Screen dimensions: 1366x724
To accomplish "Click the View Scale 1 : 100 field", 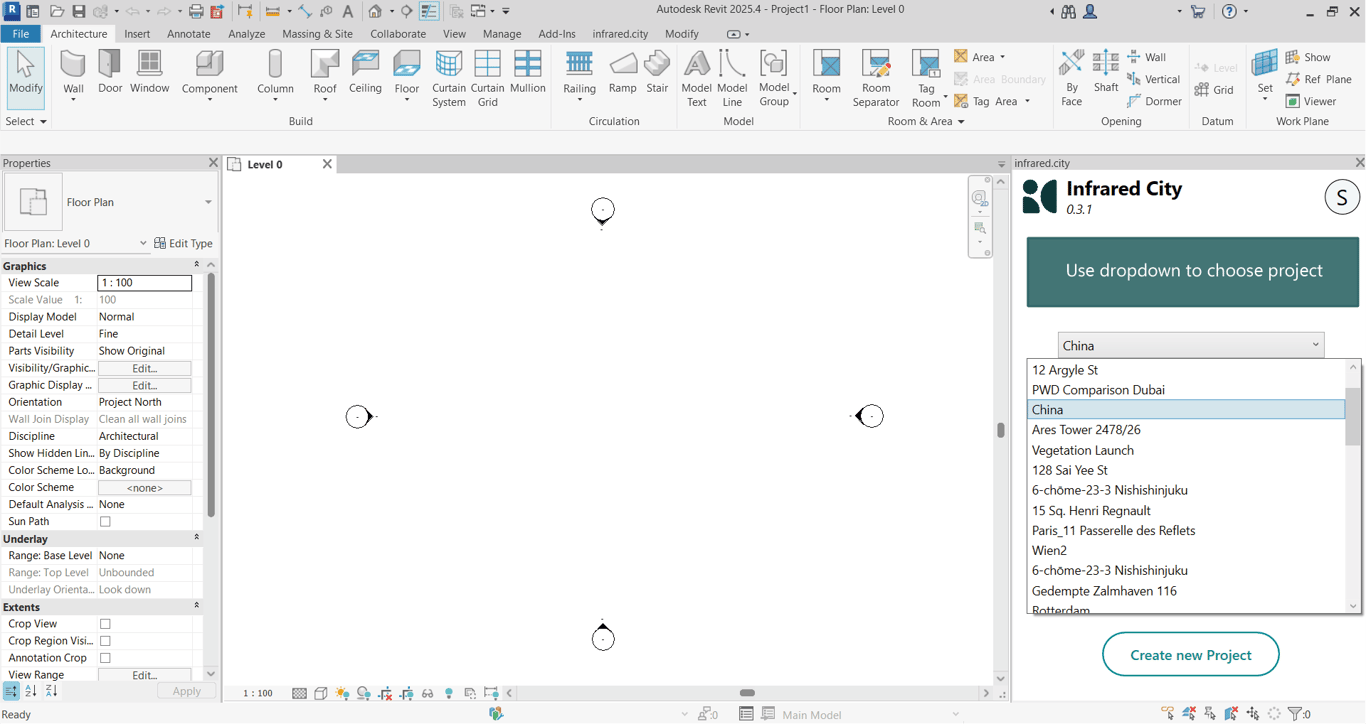I will (145, 283).
